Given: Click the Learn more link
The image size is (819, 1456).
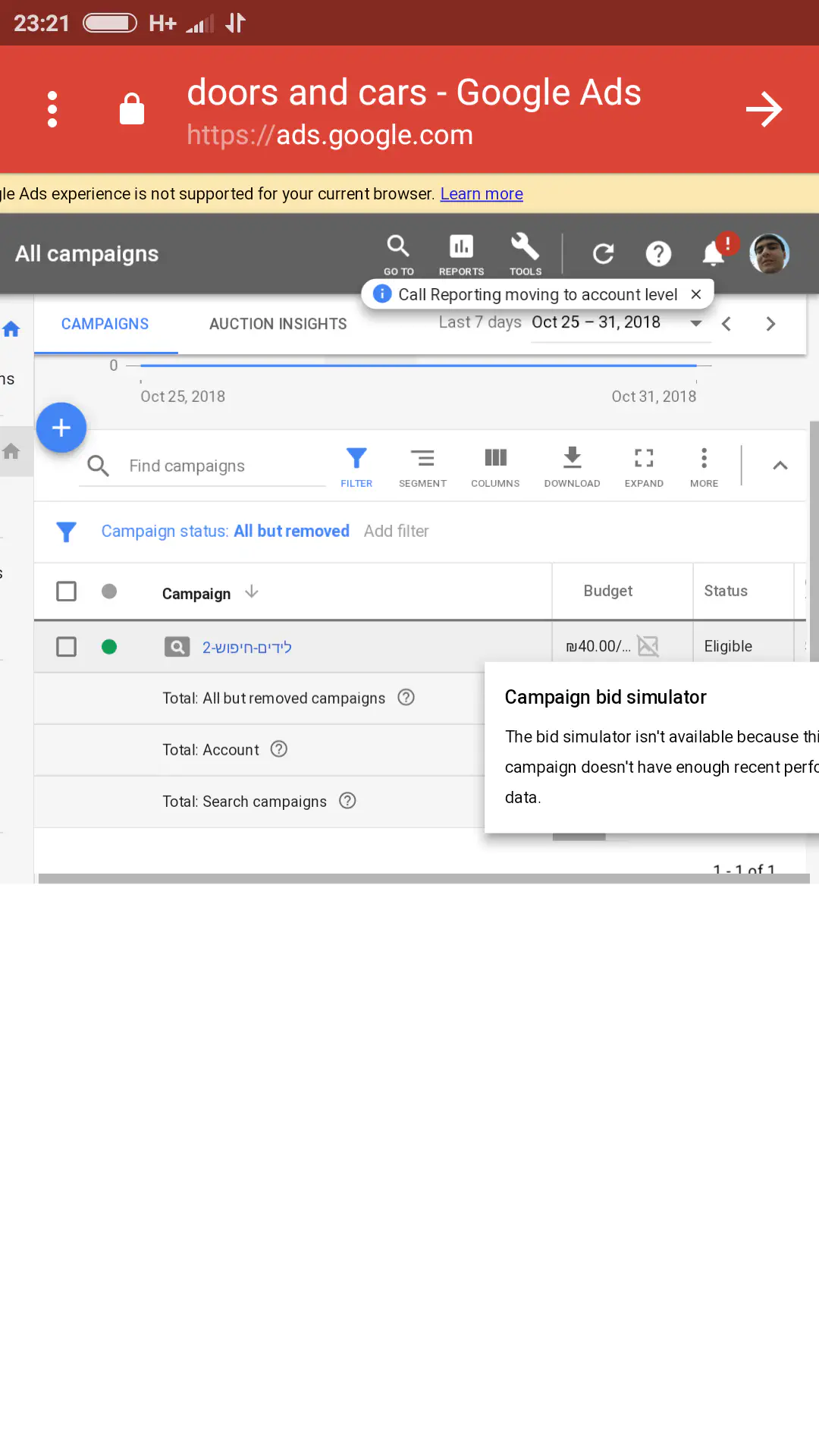Looking at the screenshot, I should (x=482, y=194).
